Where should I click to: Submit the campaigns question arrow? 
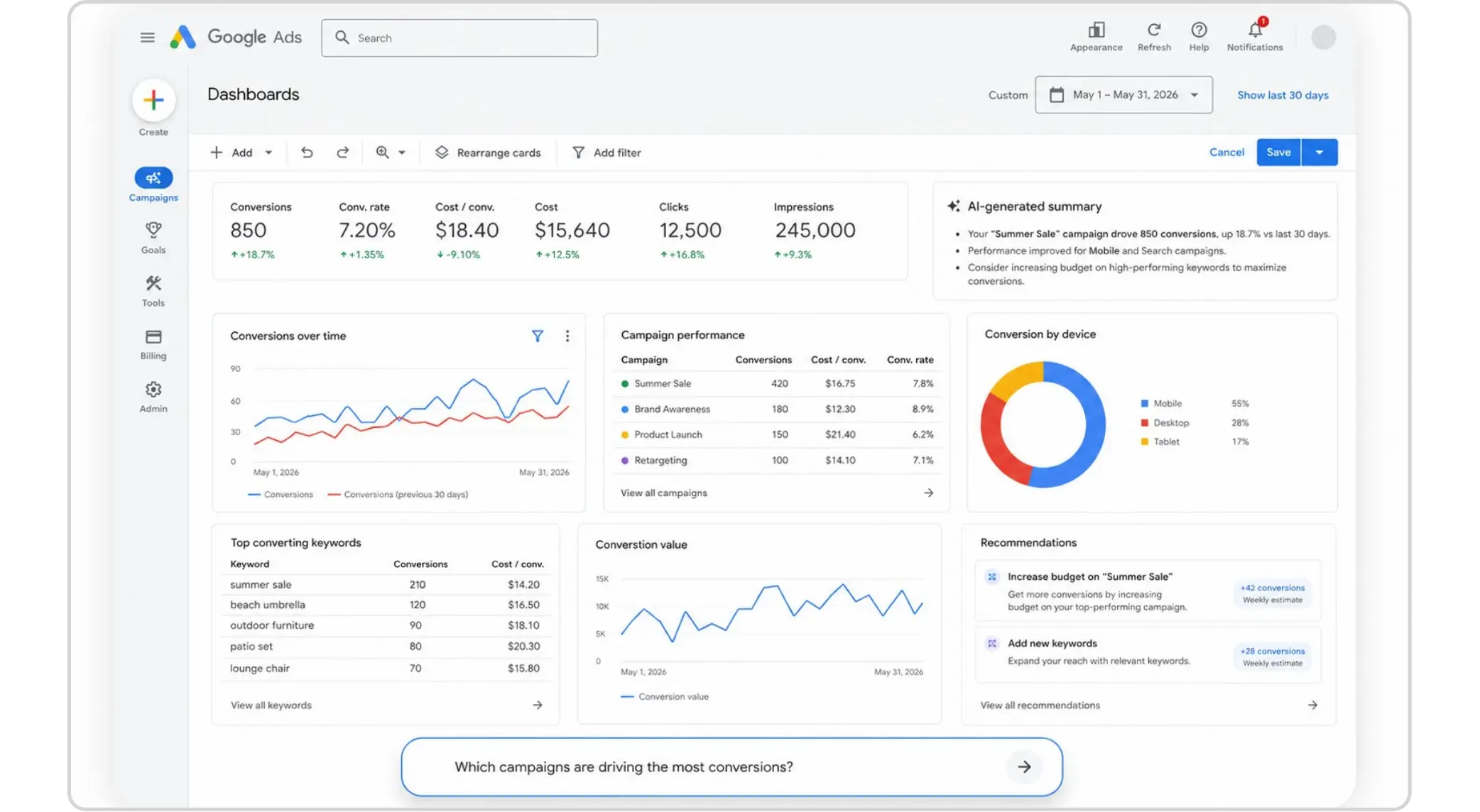[1024, 767]
